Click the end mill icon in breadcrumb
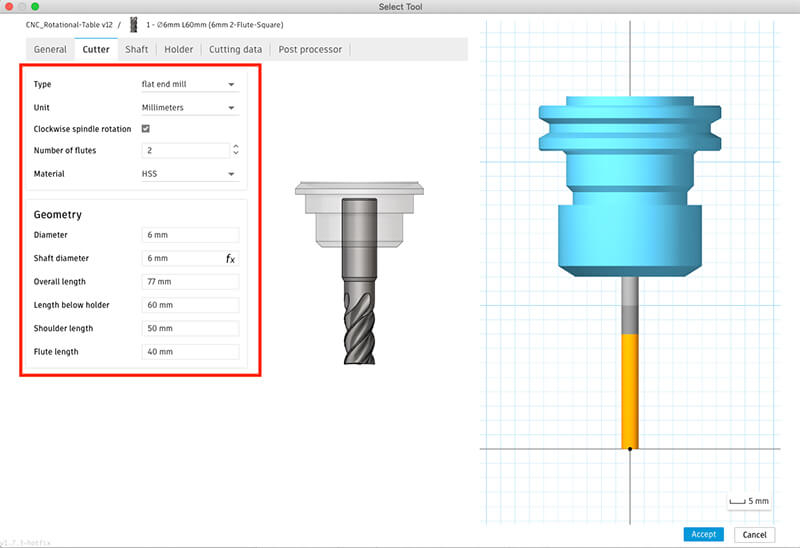Viewport: 800px width, 548px height. point(133,23)
